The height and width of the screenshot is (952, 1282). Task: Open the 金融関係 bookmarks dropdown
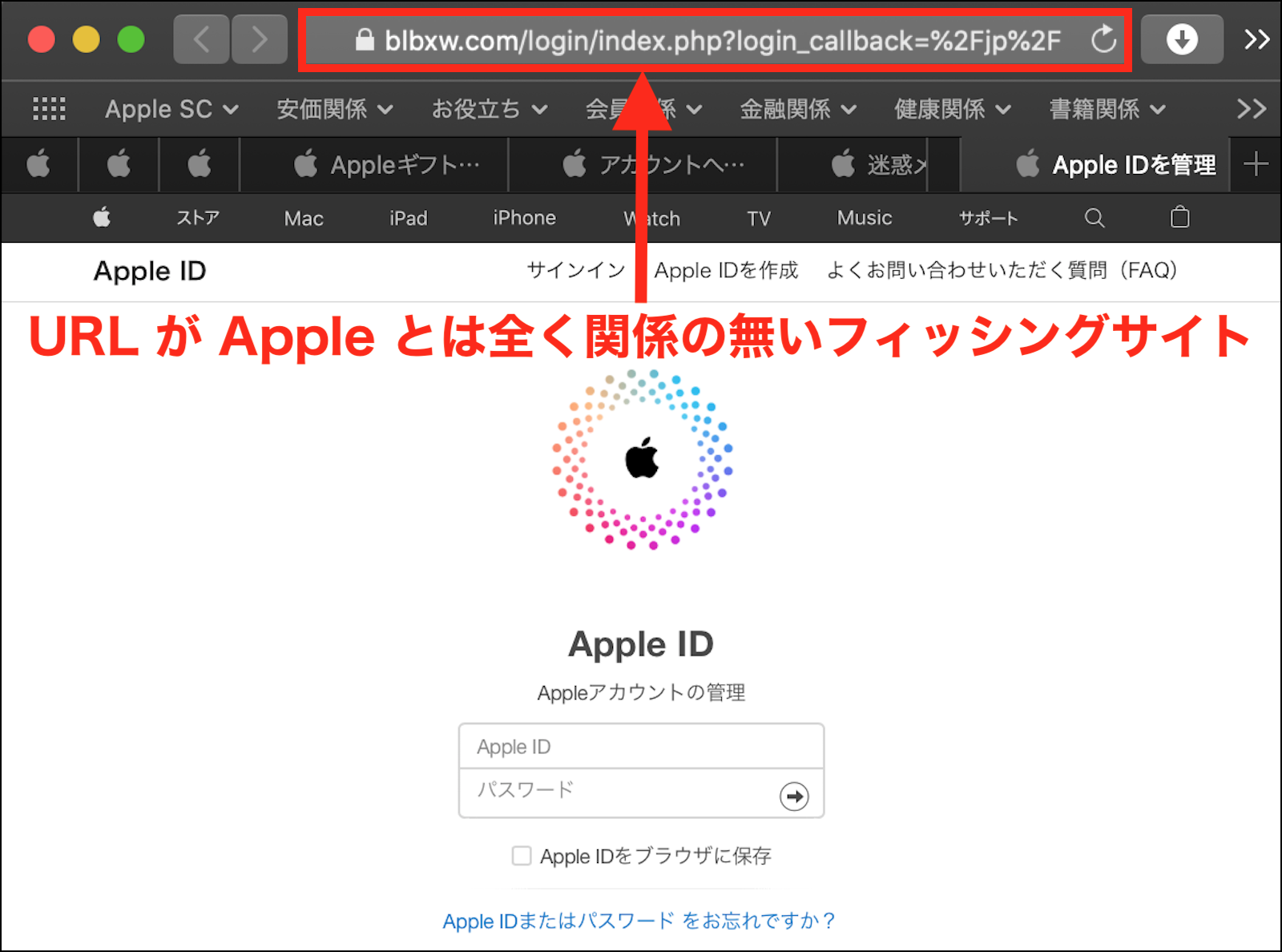(x=798, y=109)
